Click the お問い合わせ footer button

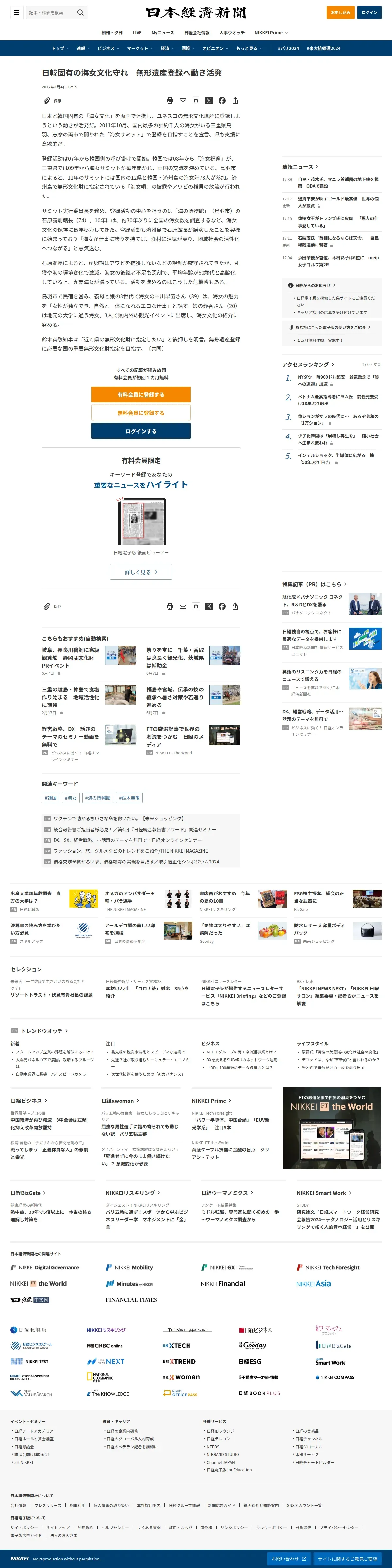[x=289, y=1558]
